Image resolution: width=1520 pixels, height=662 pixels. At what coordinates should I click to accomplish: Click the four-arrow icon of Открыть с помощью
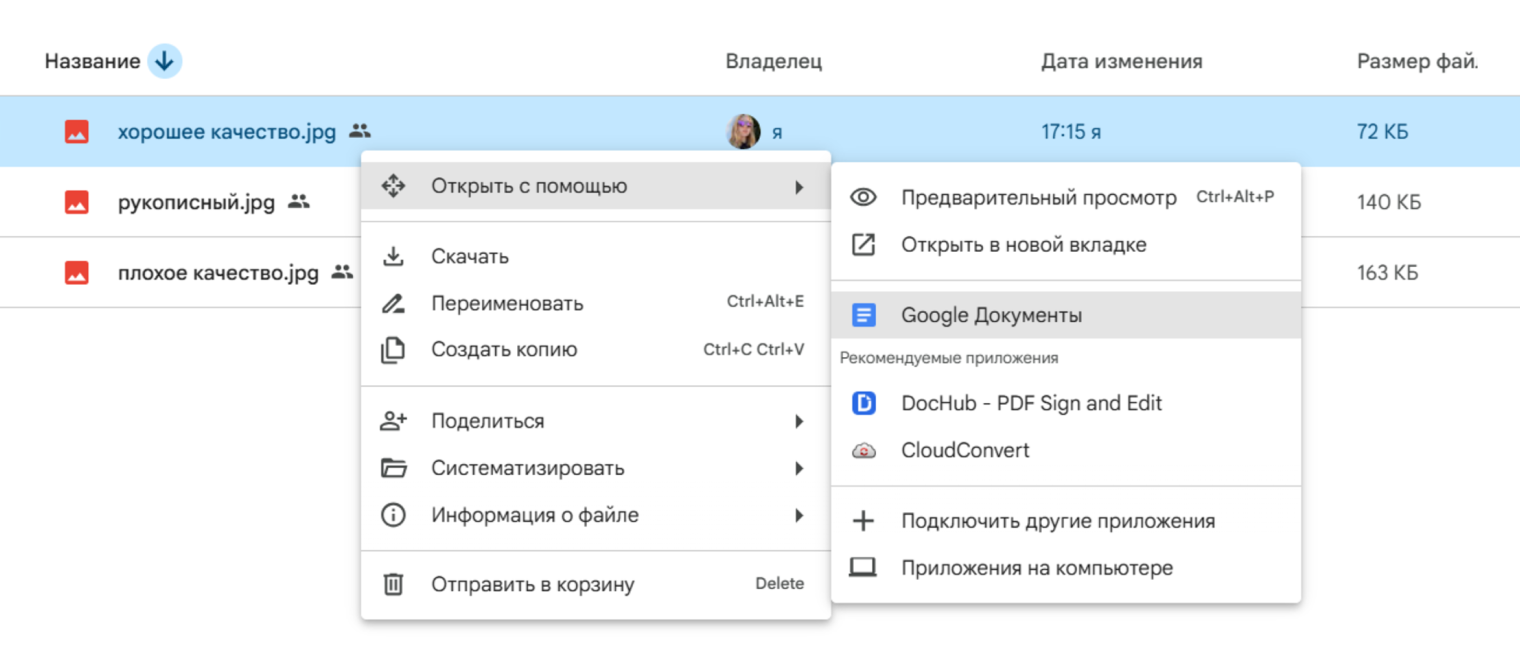tap(393, 186)
